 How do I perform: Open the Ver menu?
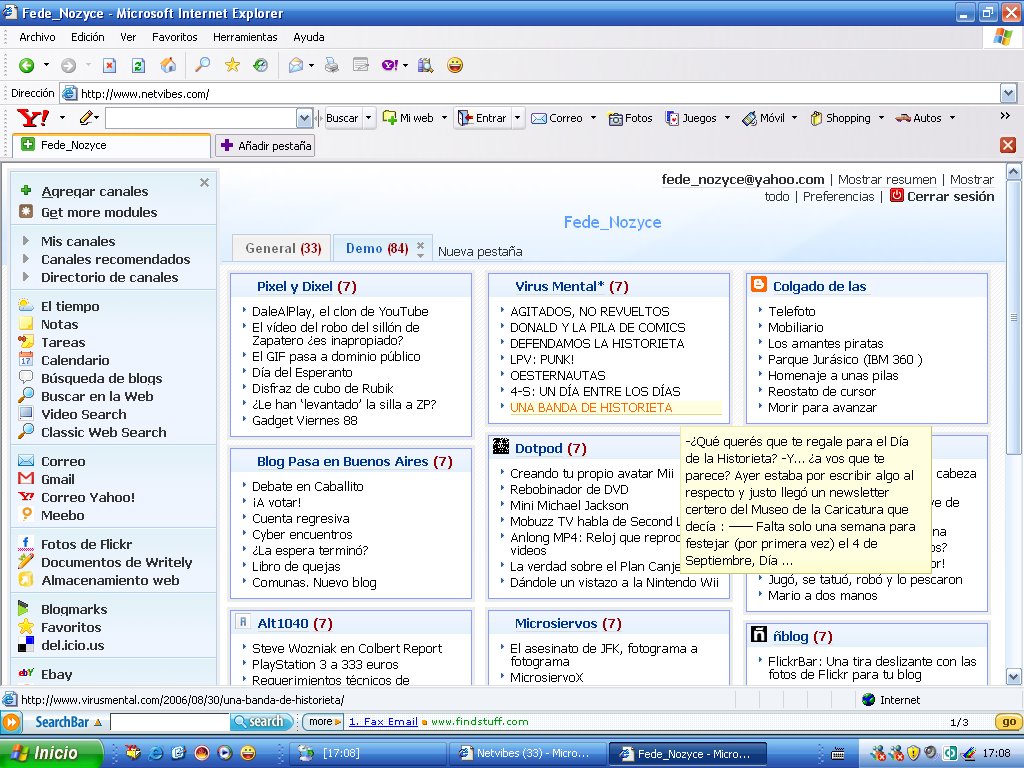128,37
